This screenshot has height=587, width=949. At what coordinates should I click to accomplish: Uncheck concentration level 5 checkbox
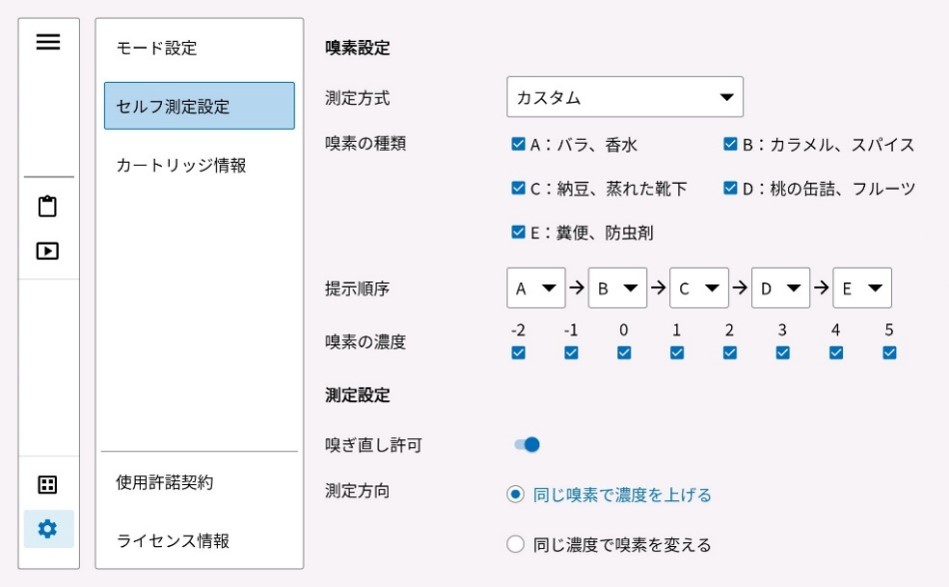(x=889, y=352)
